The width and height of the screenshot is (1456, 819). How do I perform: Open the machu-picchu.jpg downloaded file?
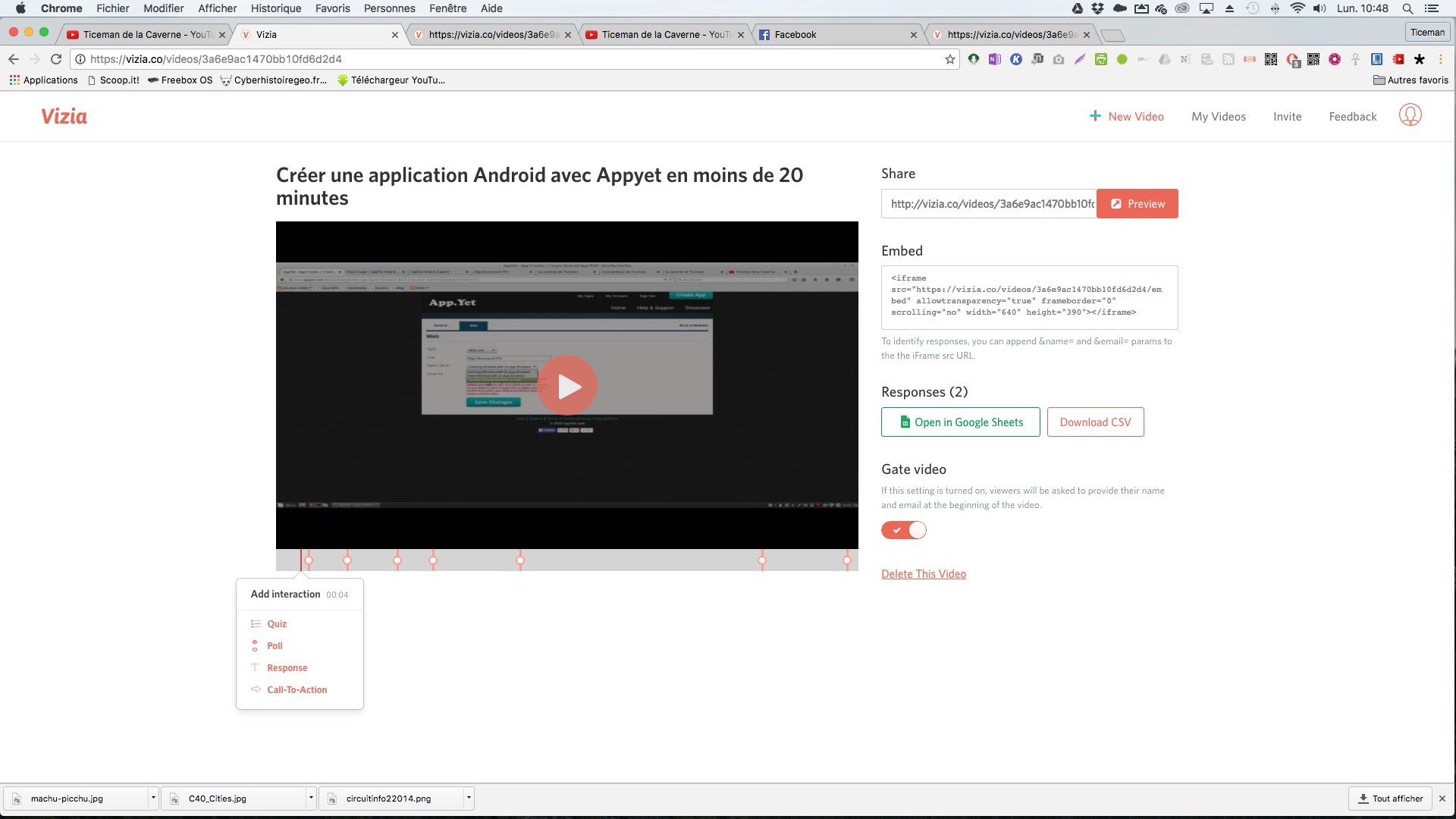click(x=76, y=799)
